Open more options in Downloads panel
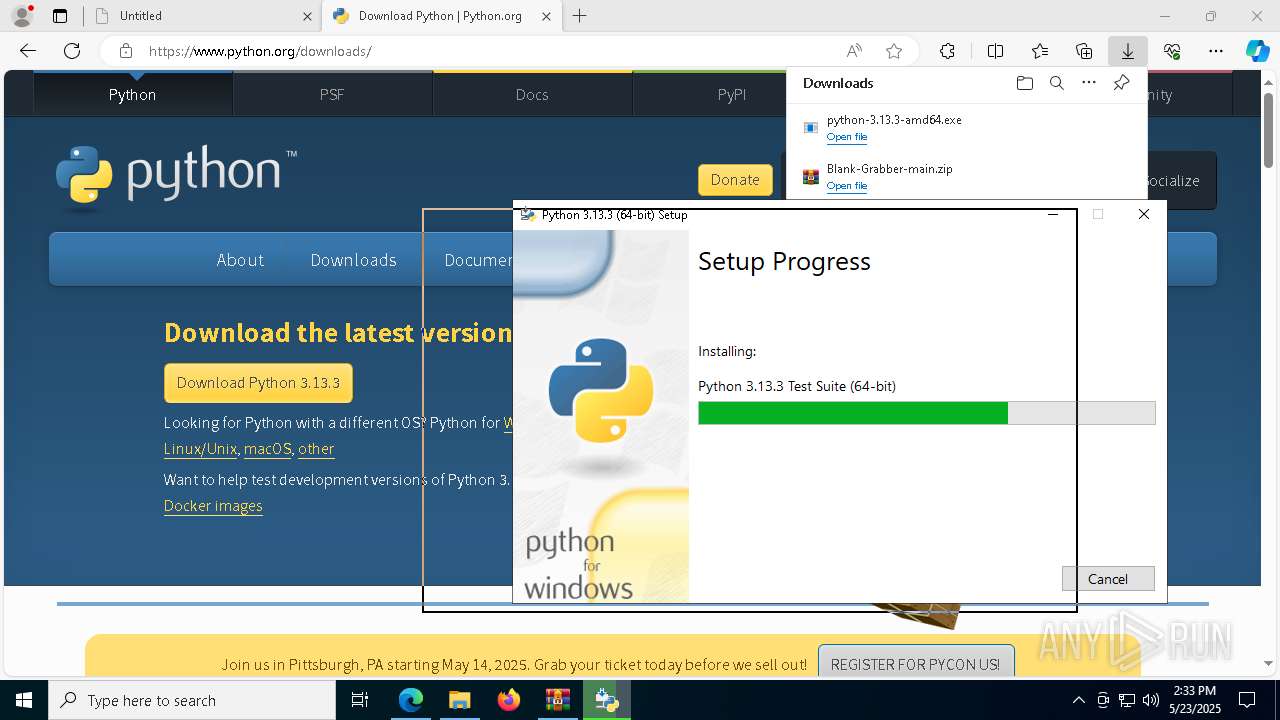This screenshot has height=720, width=1280. point(1089,83)
